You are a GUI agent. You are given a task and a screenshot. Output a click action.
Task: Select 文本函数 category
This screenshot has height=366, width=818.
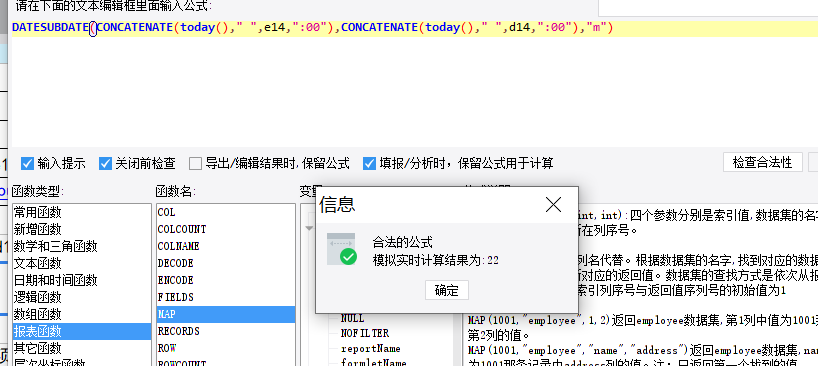(x=82, y=263)
